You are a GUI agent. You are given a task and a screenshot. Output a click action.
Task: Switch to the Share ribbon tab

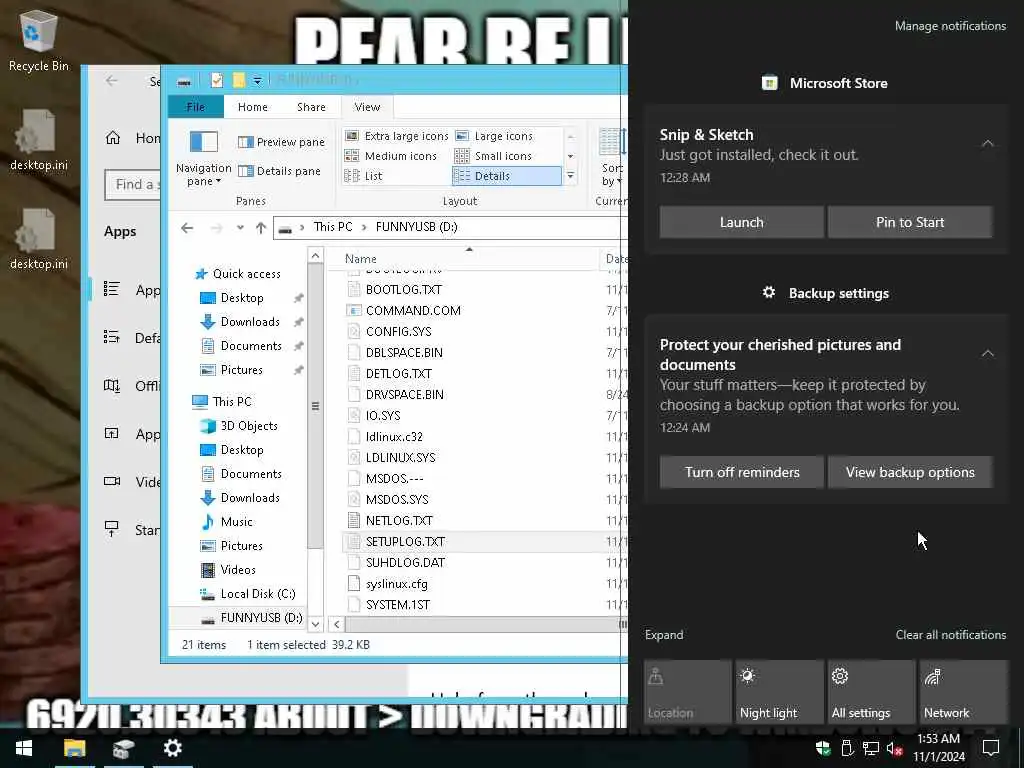(x=311, y=107)
